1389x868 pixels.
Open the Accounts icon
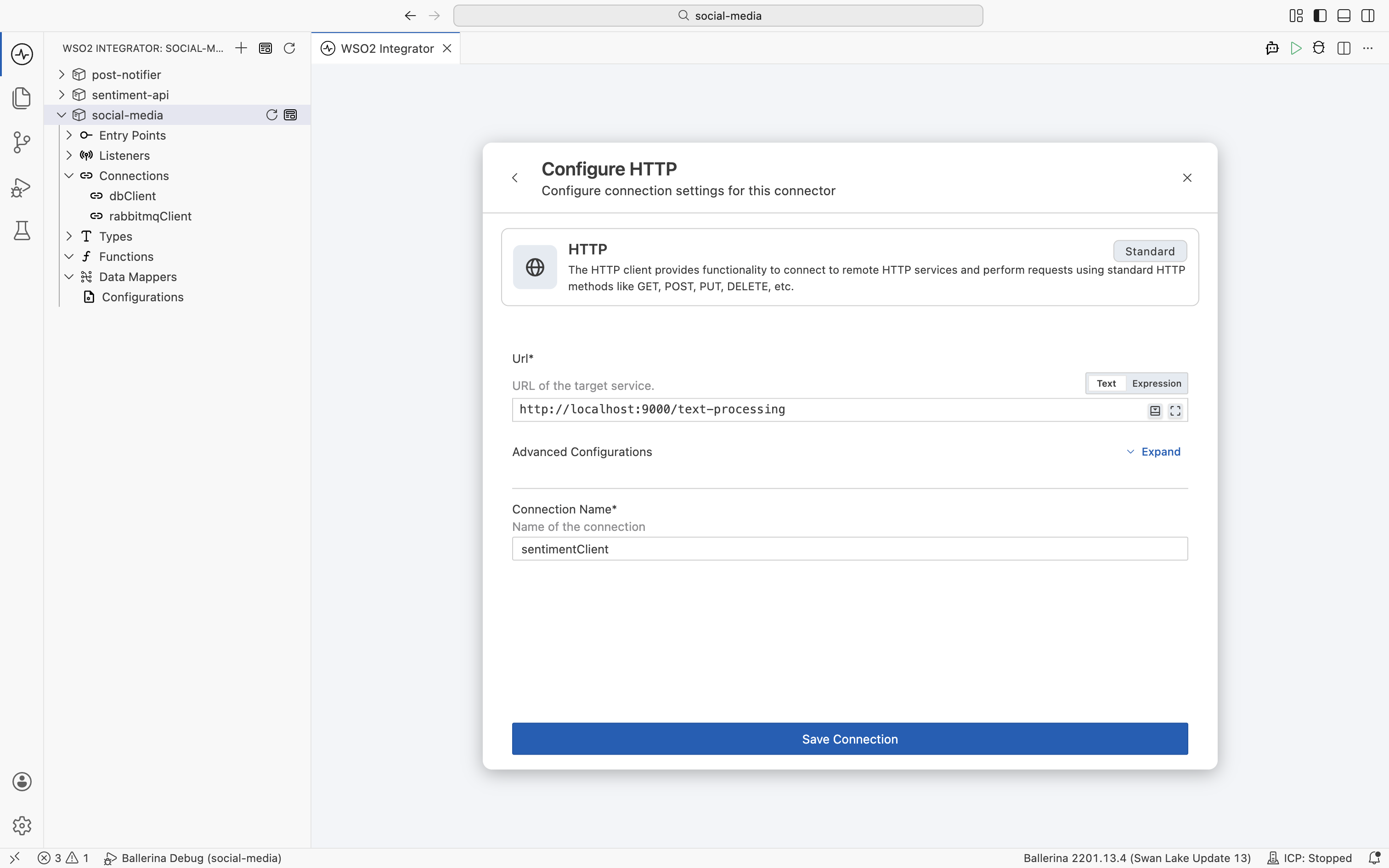(22, 782)
